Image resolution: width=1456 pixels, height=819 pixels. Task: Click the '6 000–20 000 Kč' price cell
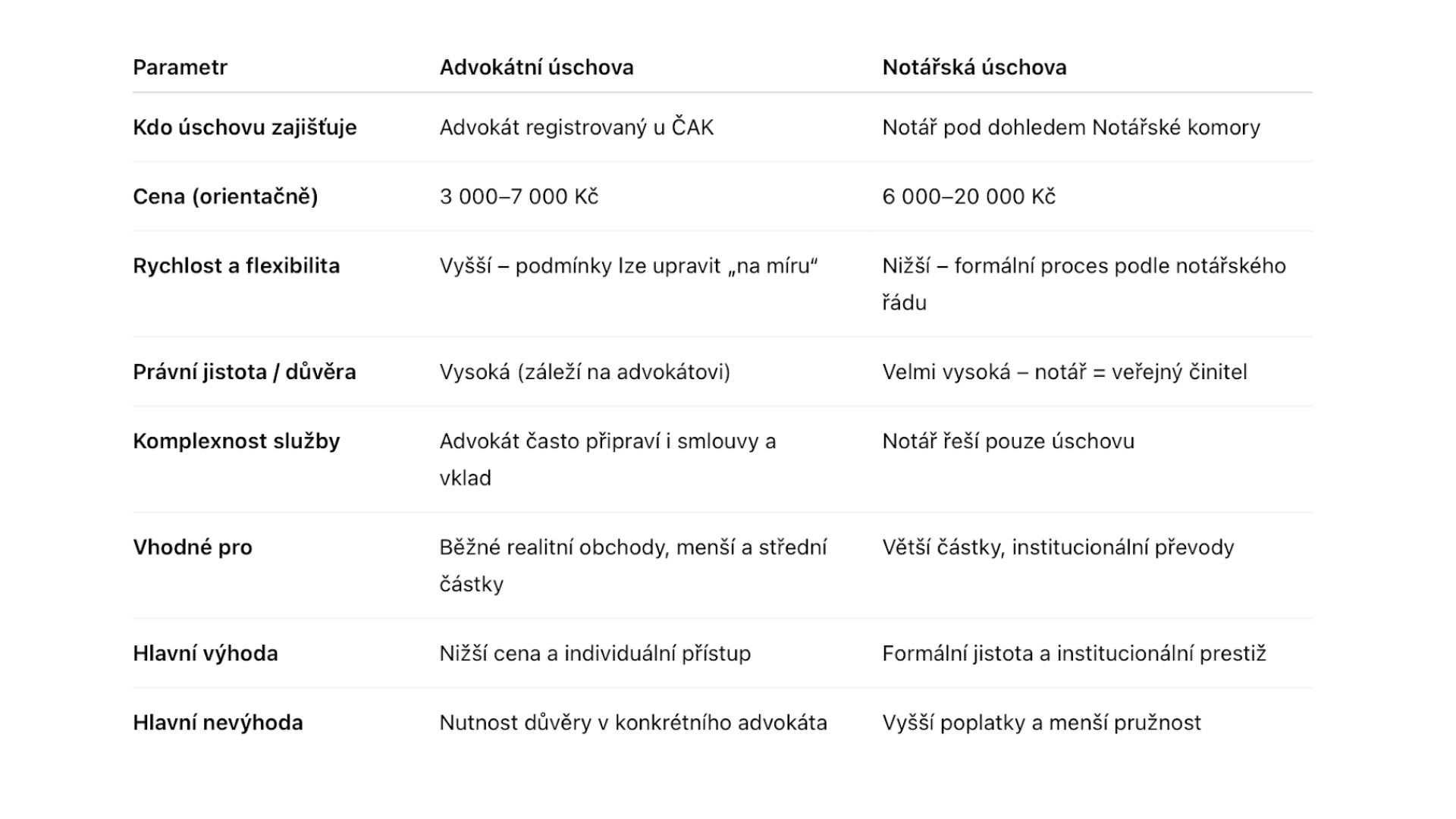(968, 196)
